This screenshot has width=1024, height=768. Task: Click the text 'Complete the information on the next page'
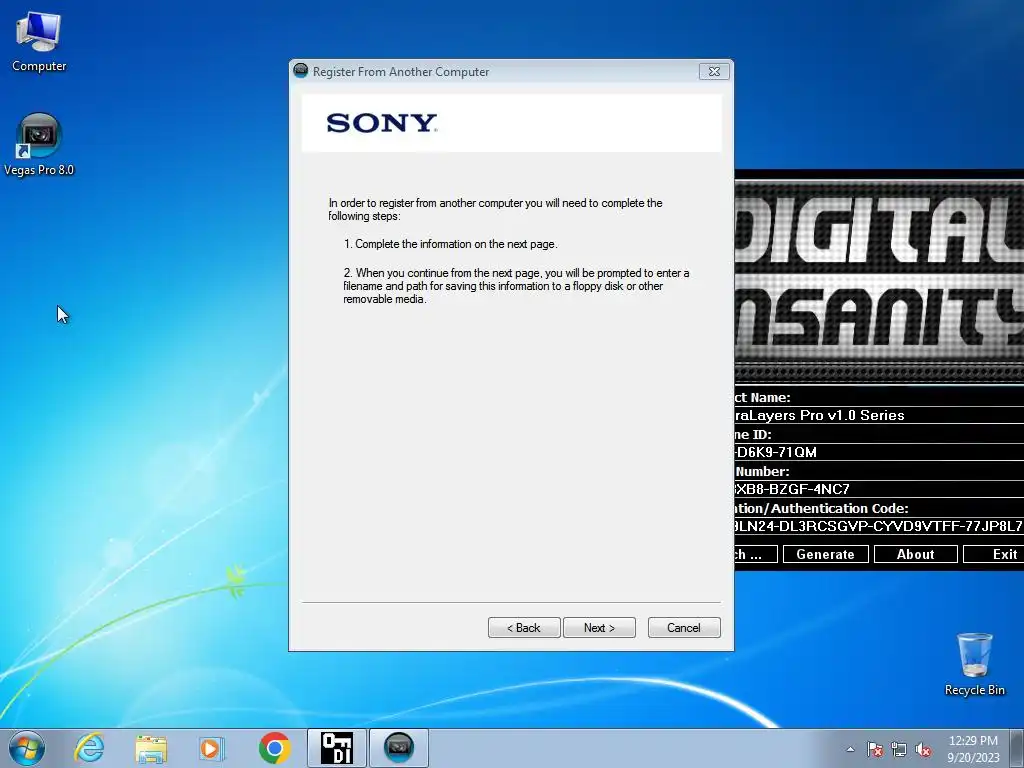pos(456,244)
